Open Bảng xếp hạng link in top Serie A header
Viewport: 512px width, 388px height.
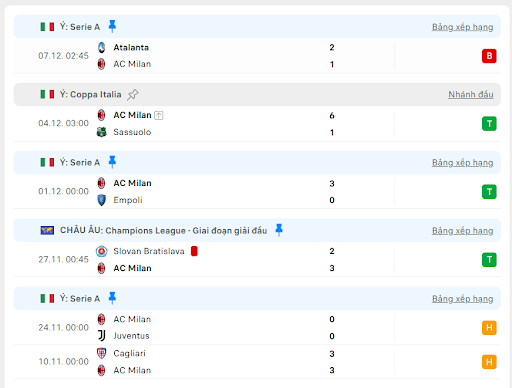click(x=463, y=27)
